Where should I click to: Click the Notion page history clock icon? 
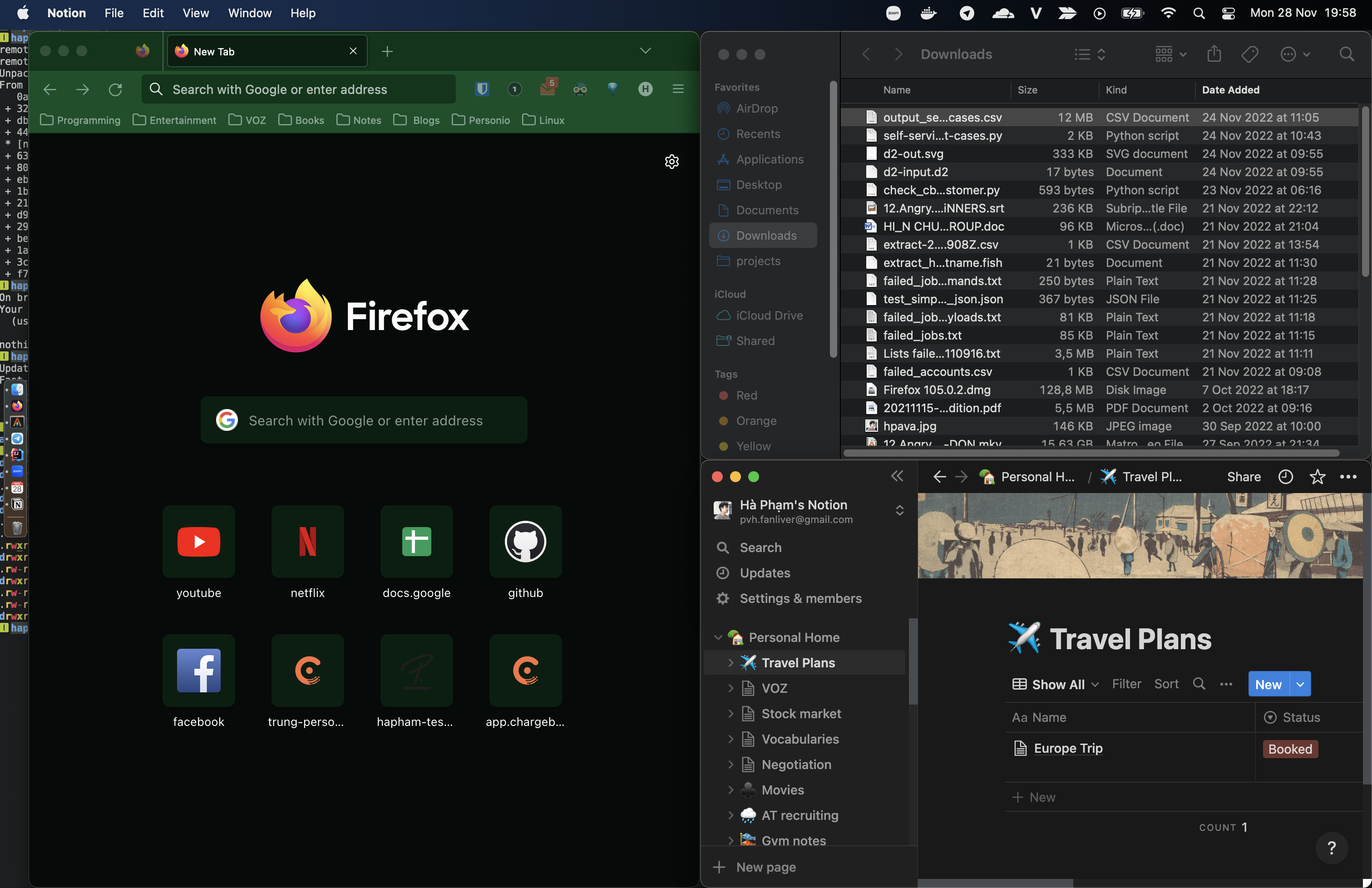click(x=1285, y=477)
